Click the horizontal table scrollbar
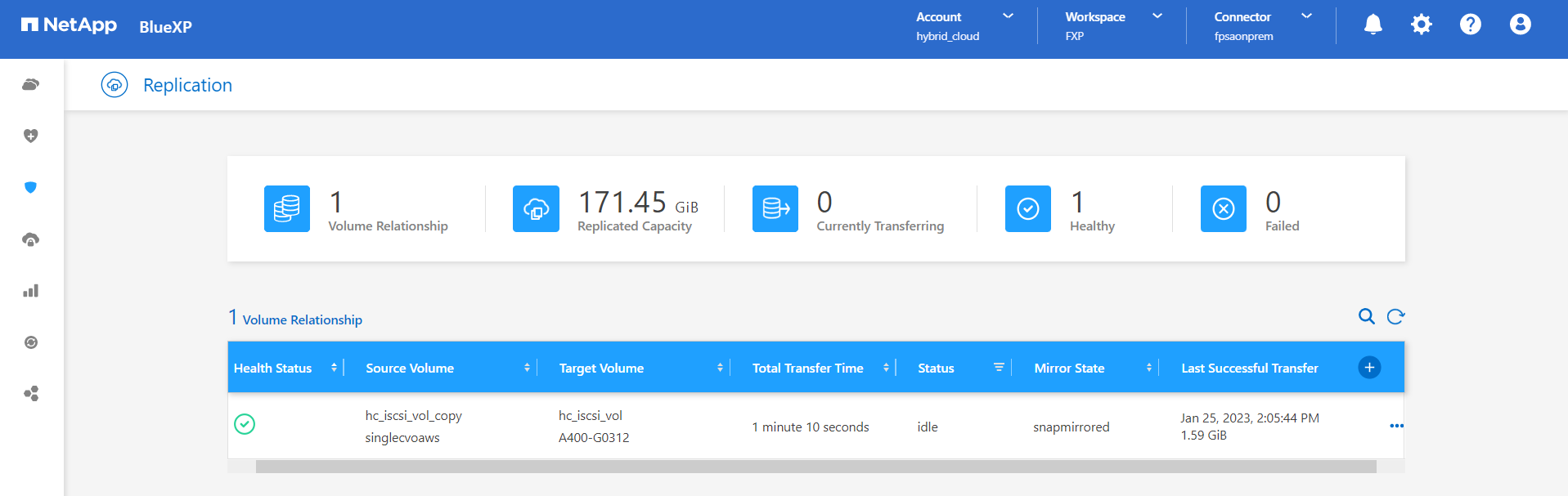The height and width of the screenshot is (496, 1568). 815,467
